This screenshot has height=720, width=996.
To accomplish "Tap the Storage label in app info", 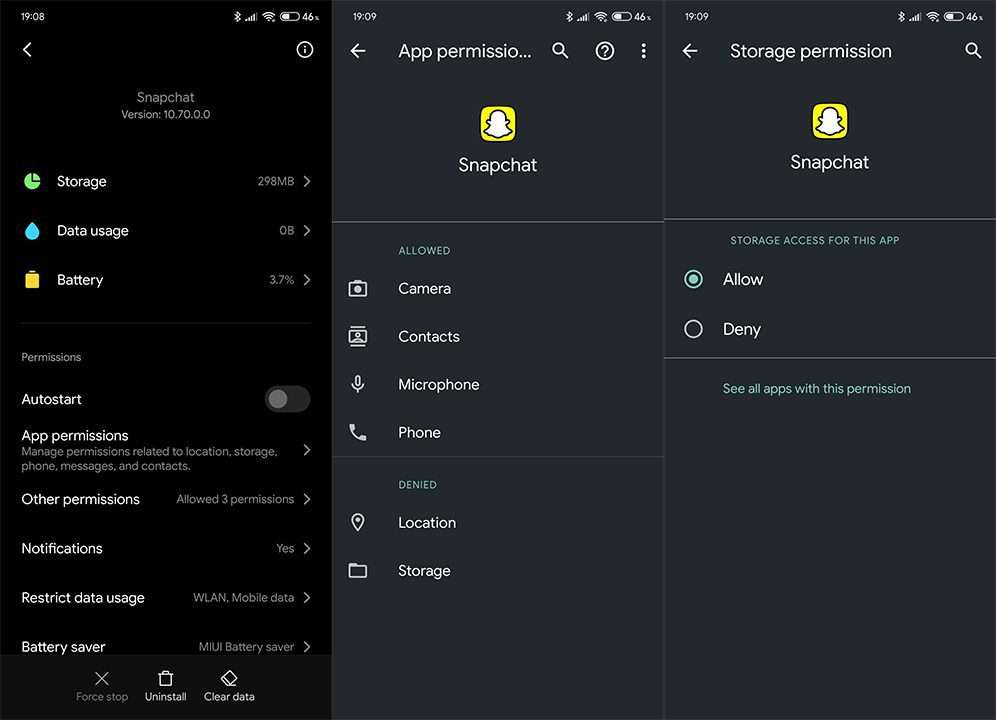I will [x=82, y=181].
